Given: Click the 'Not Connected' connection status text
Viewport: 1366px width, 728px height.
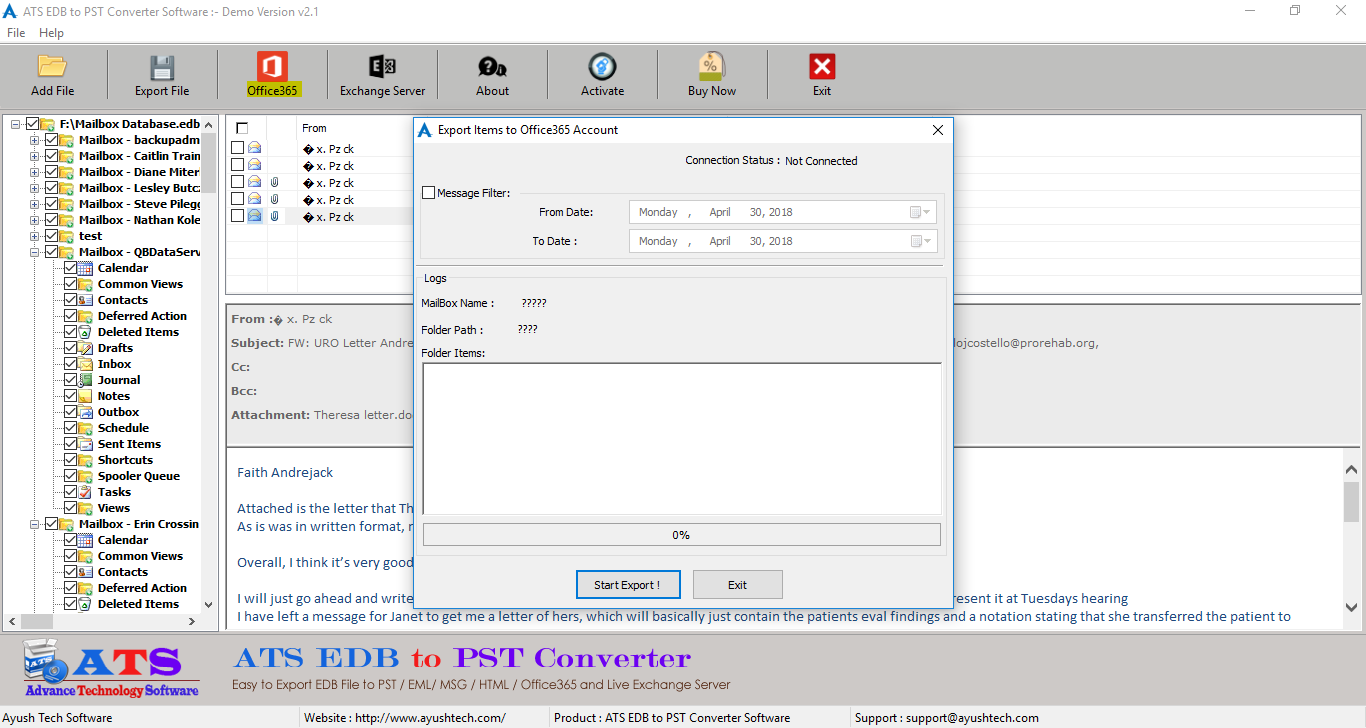Looking at the screenshot, I should point(821,161).
